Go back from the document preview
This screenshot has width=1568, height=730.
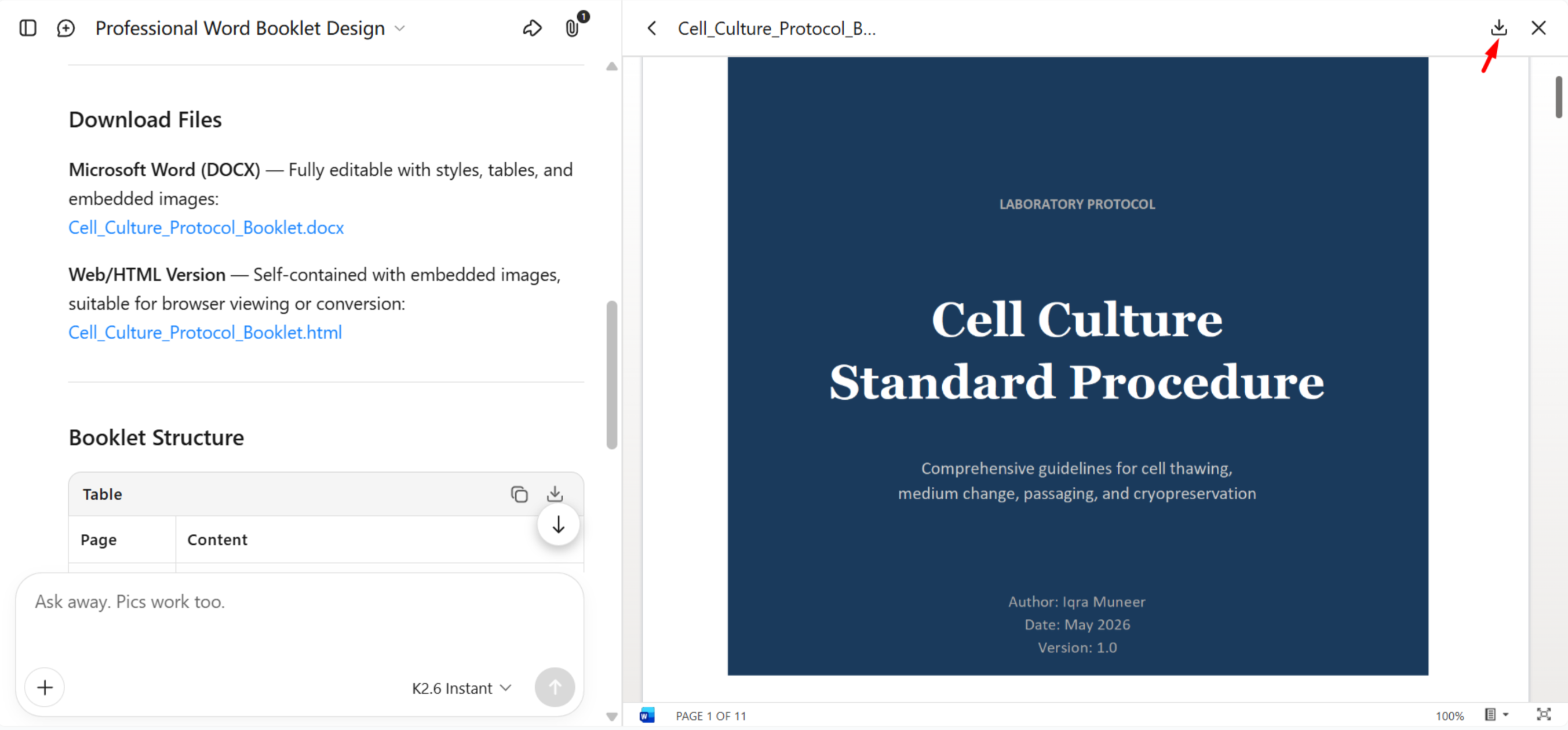tap(651, 28)
